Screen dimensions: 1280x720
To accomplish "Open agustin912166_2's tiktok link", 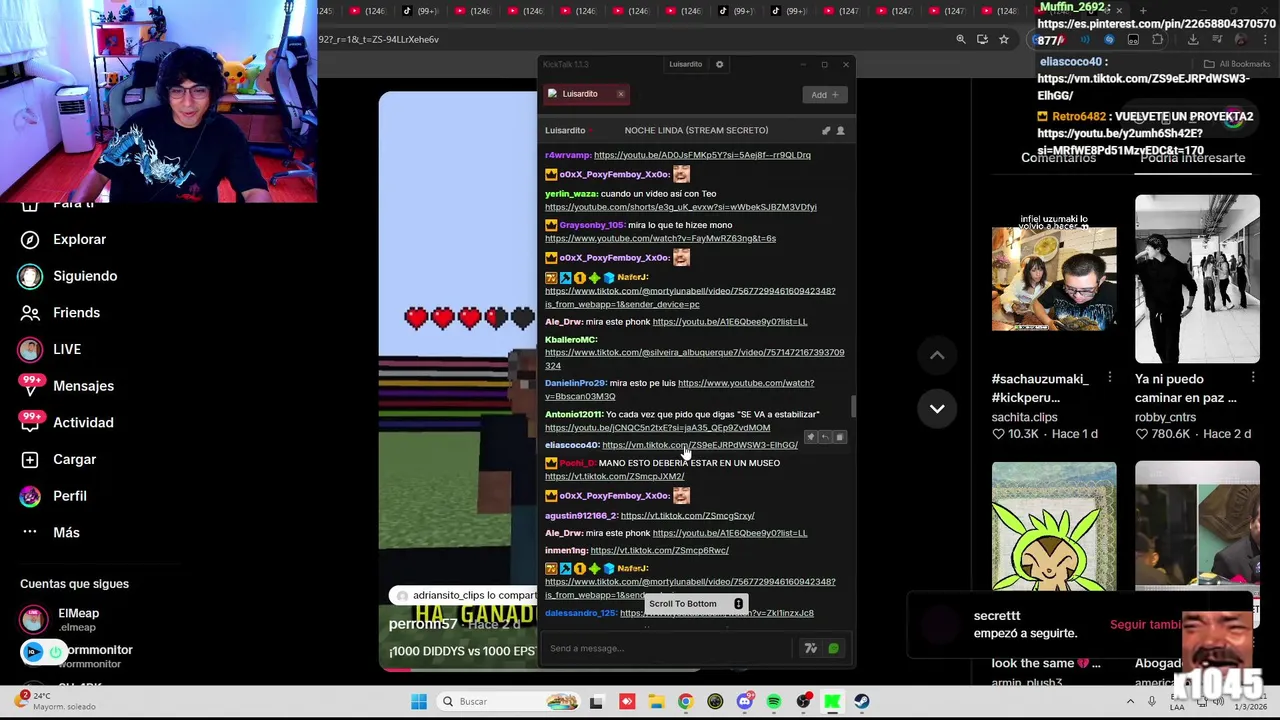I will click(x=687, y=516).
